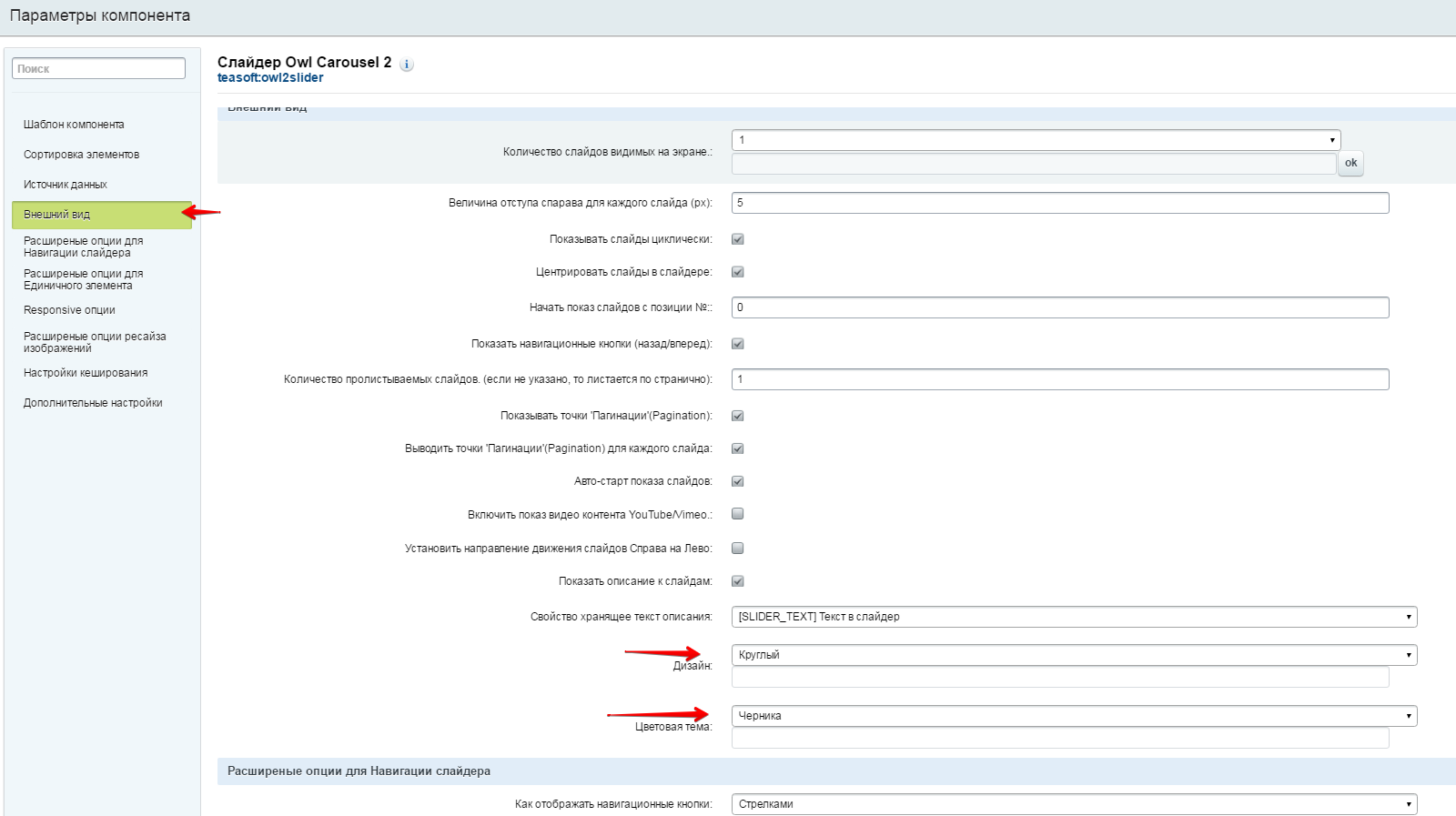Open Свойство хранящее текст описания dropdown

pos(1074,617)
